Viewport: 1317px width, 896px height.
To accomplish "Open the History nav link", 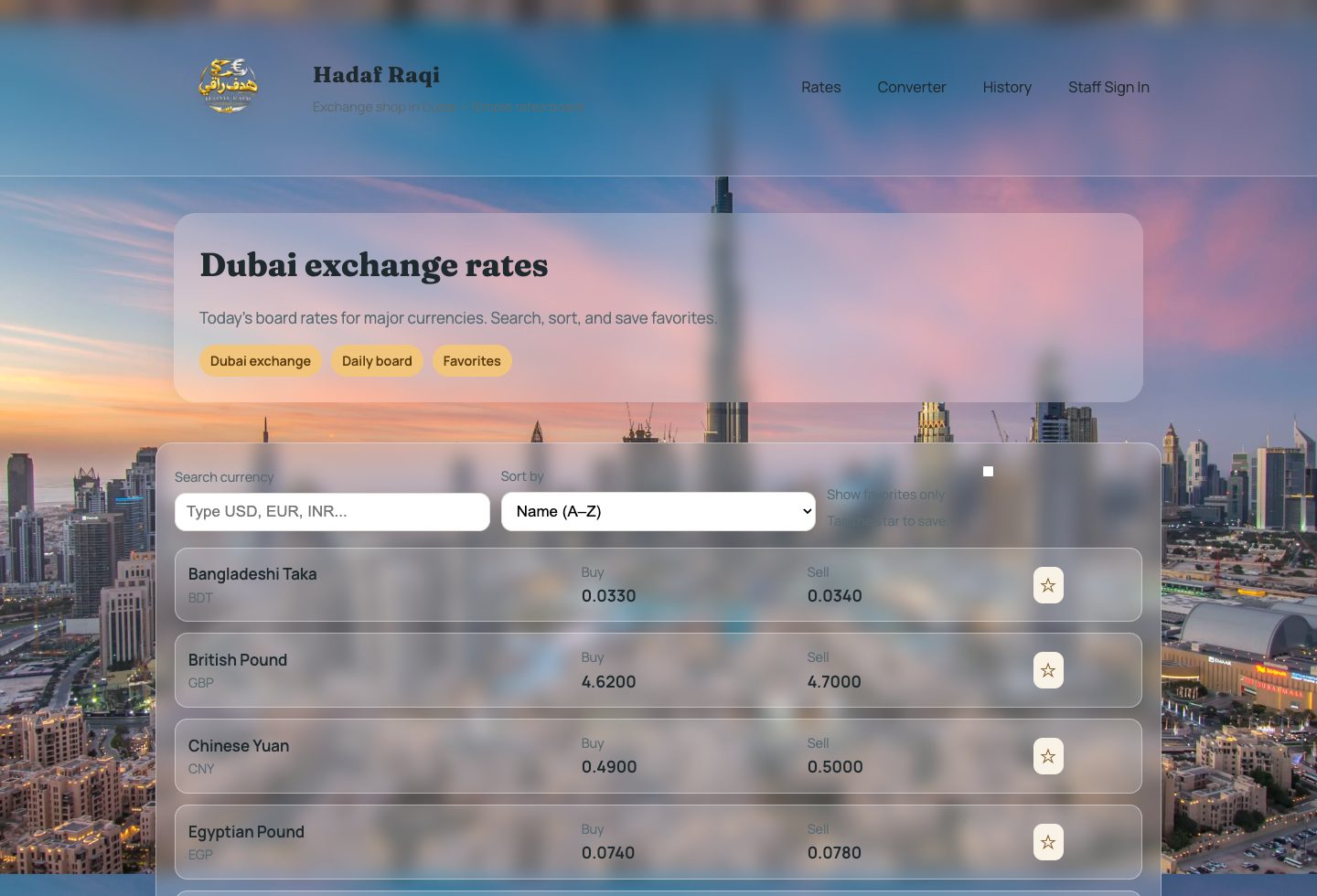I will point(1007,87).
